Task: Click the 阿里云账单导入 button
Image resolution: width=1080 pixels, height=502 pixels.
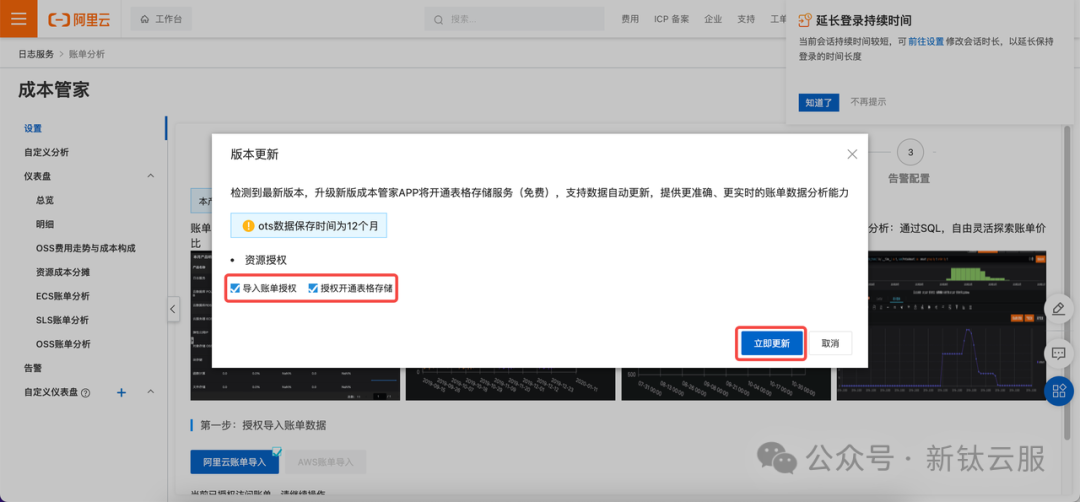Action: tap(234, 462)
